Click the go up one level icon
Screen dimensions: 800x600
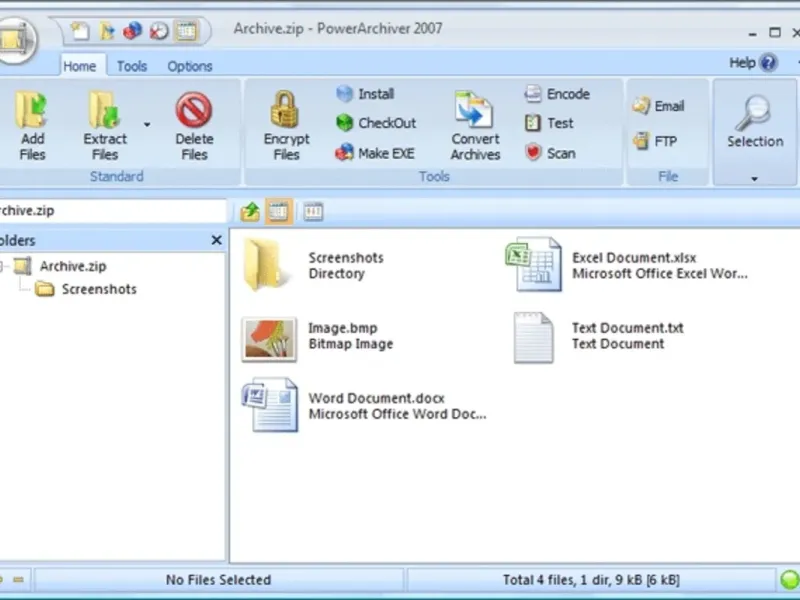pyautogui.click(x=250, y=212)
